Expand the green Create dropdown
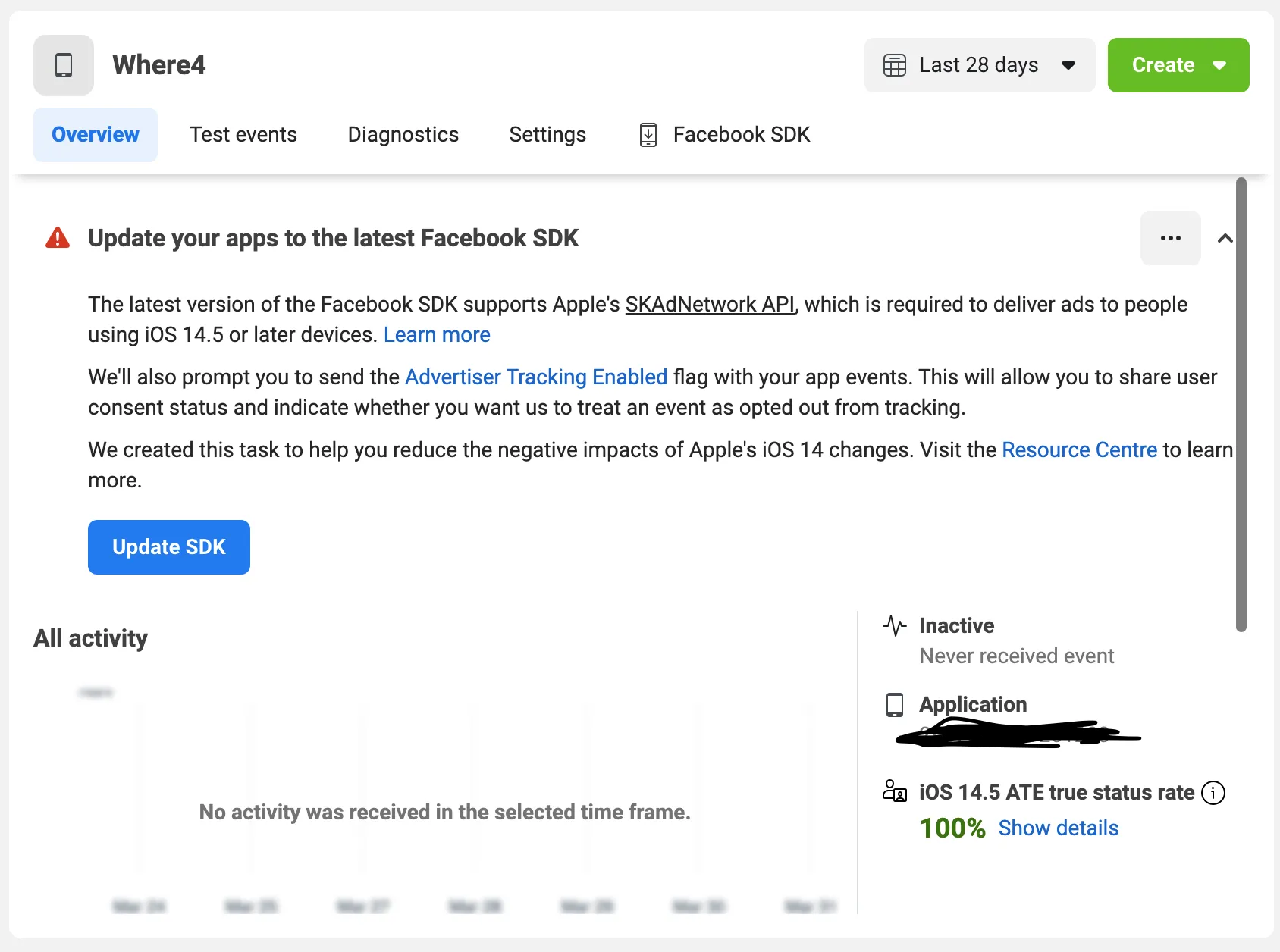The image size is (1280, 952). [x=1178, y=65]
